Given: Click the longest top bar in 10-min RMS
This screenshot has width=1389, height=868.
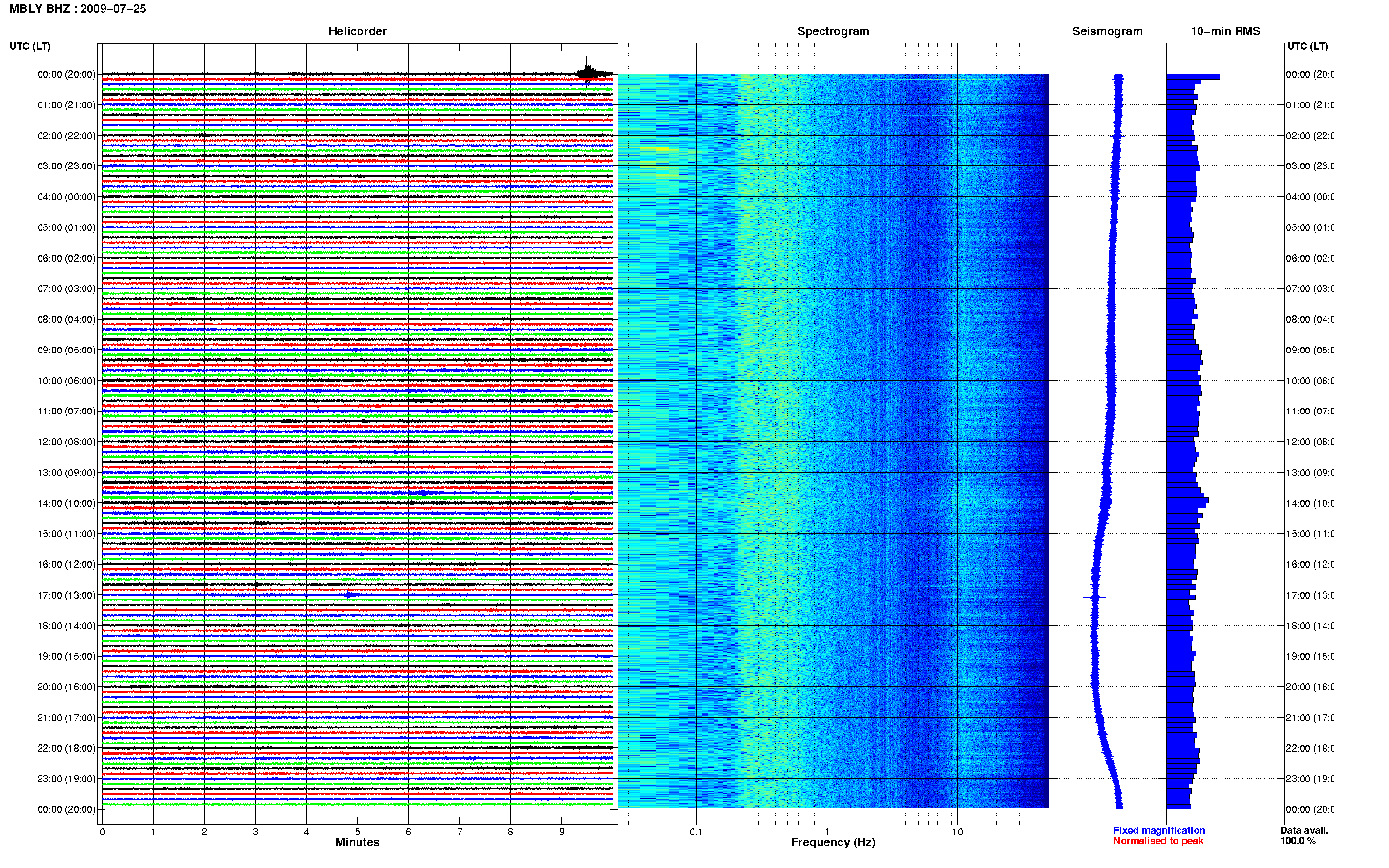Looking at the screenshot, I should point(1193,76).
